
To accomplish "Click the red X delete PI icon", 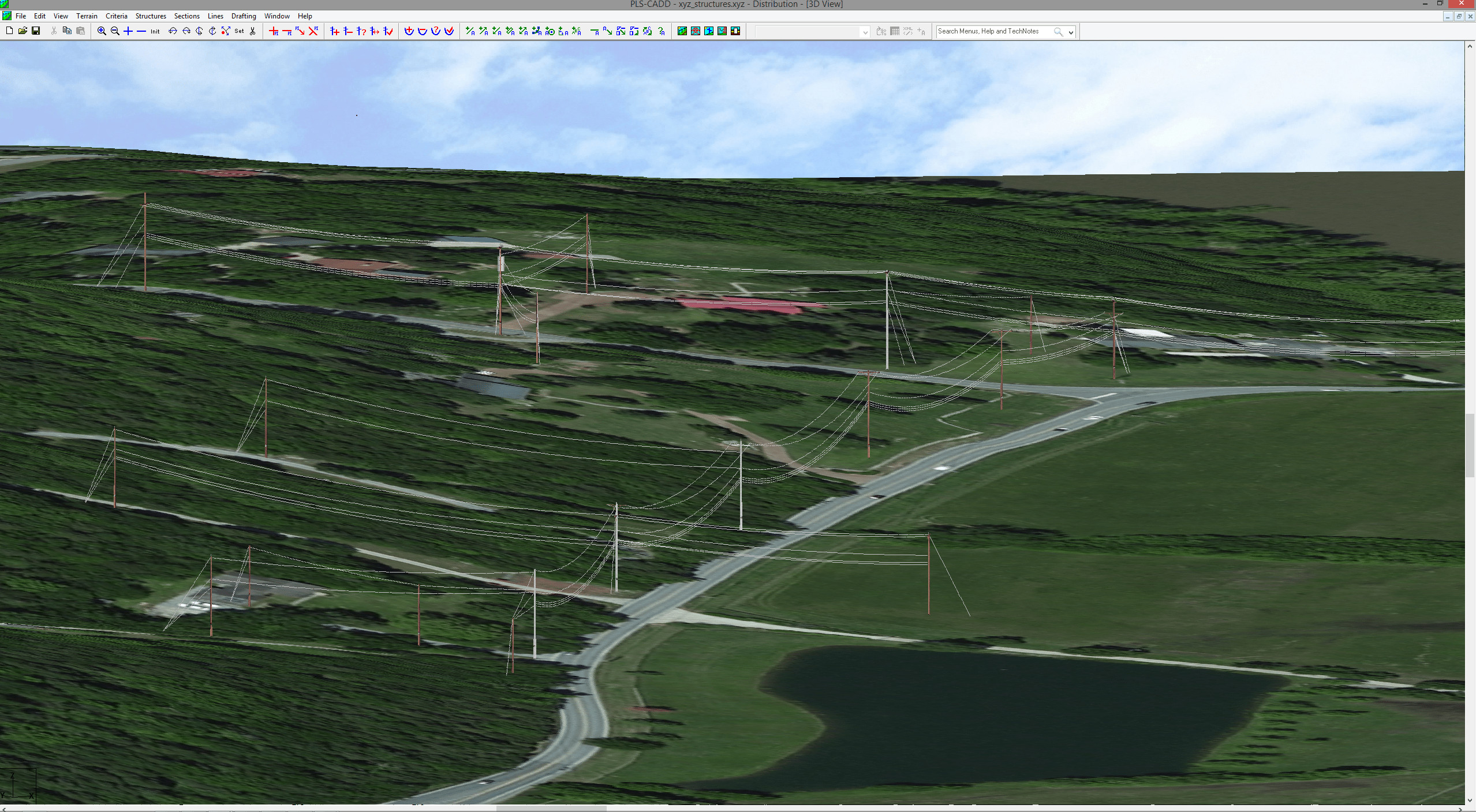I will (x=313, y=31).
